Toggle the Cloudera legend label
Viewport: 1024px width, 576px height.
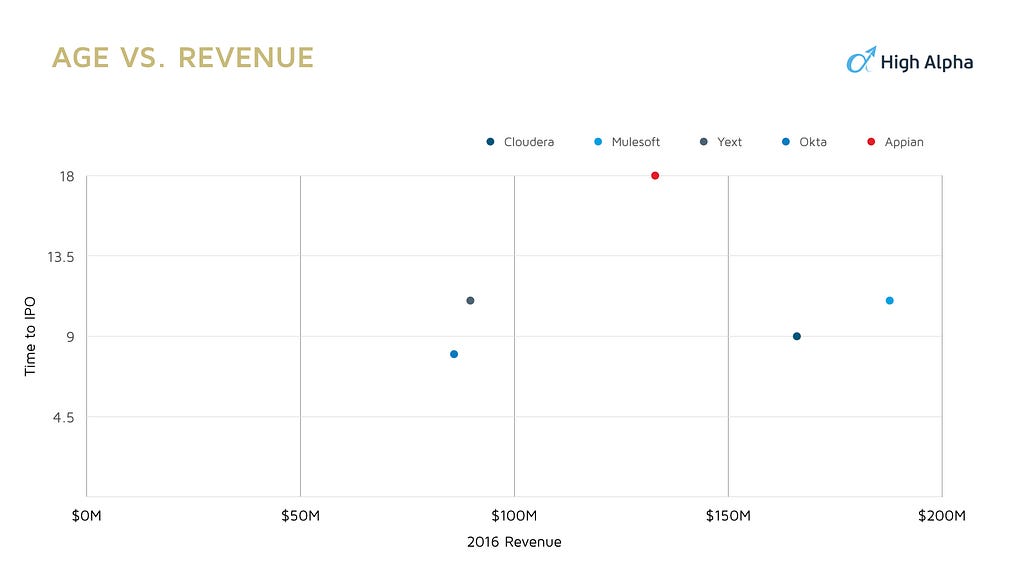click(529, 142)
